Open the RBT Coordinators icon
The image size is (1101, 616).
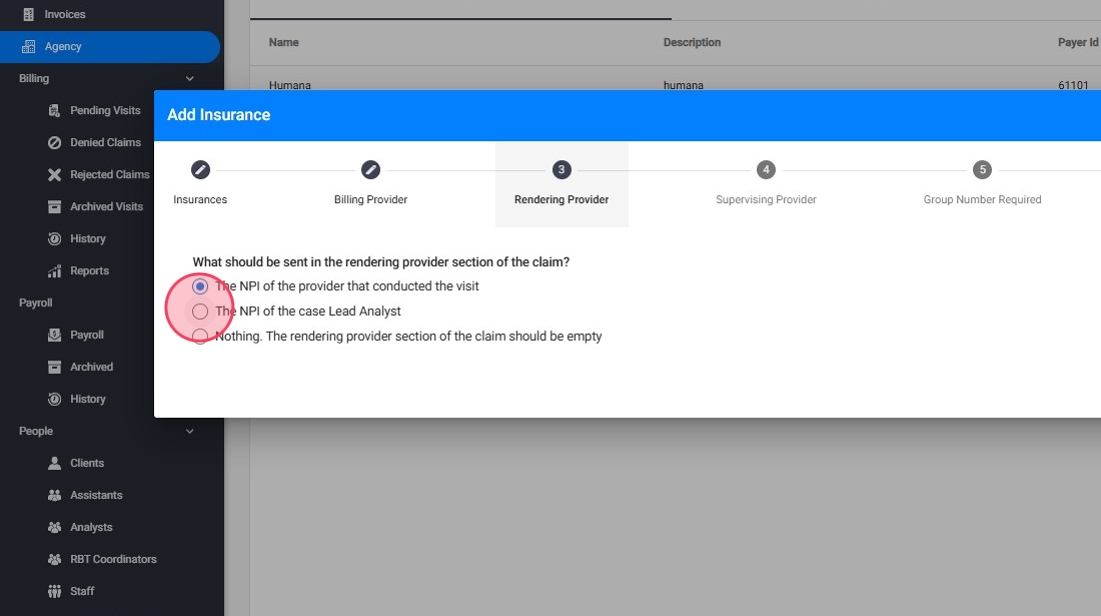[54, 559]
